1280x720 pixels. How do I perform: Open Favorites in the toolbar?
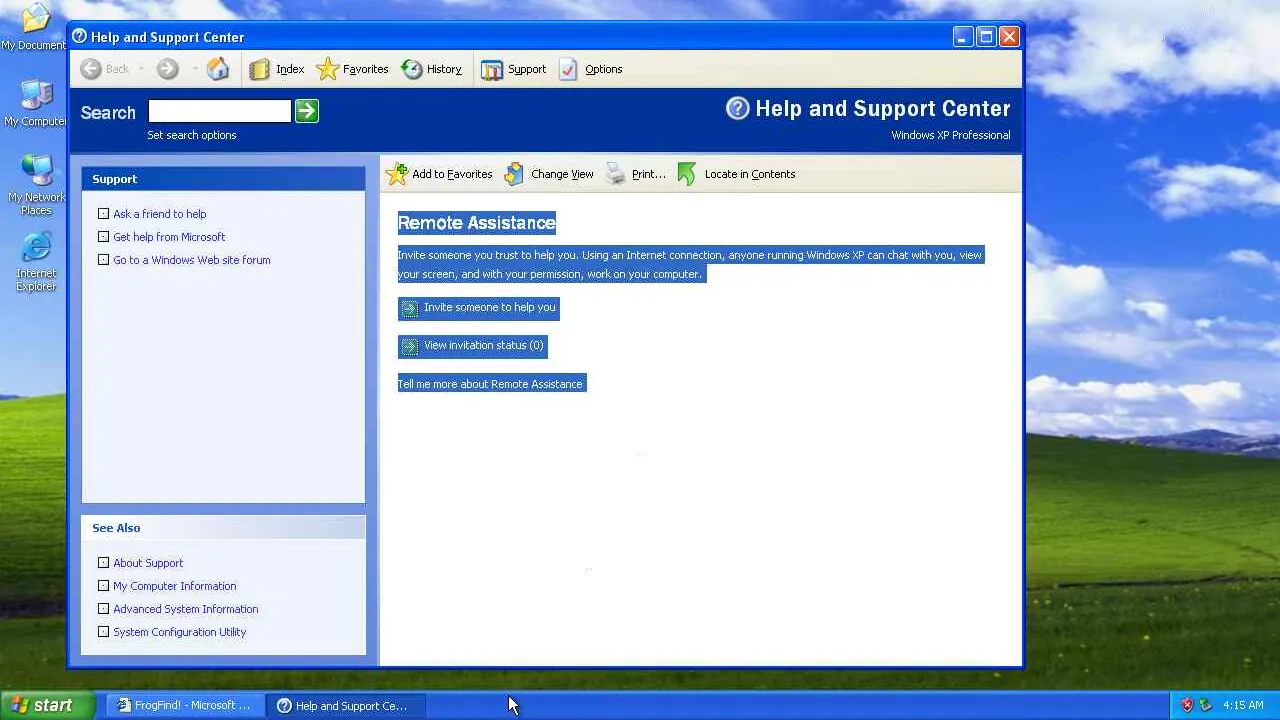[x=352, y=69]
